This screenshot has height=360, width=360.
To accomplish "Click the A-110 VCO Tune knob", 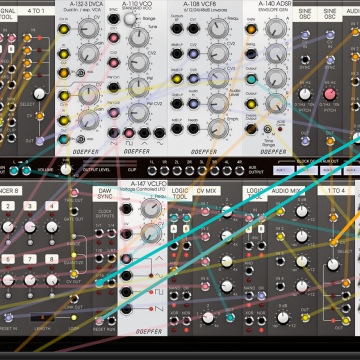I will tap(139, 37).
